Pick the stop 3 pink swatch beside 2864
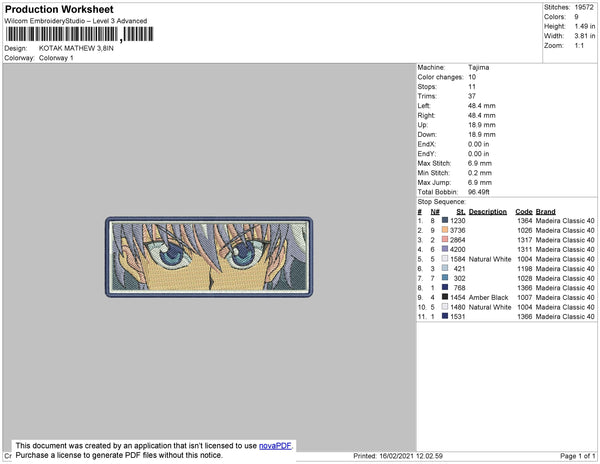 [445, 239]
